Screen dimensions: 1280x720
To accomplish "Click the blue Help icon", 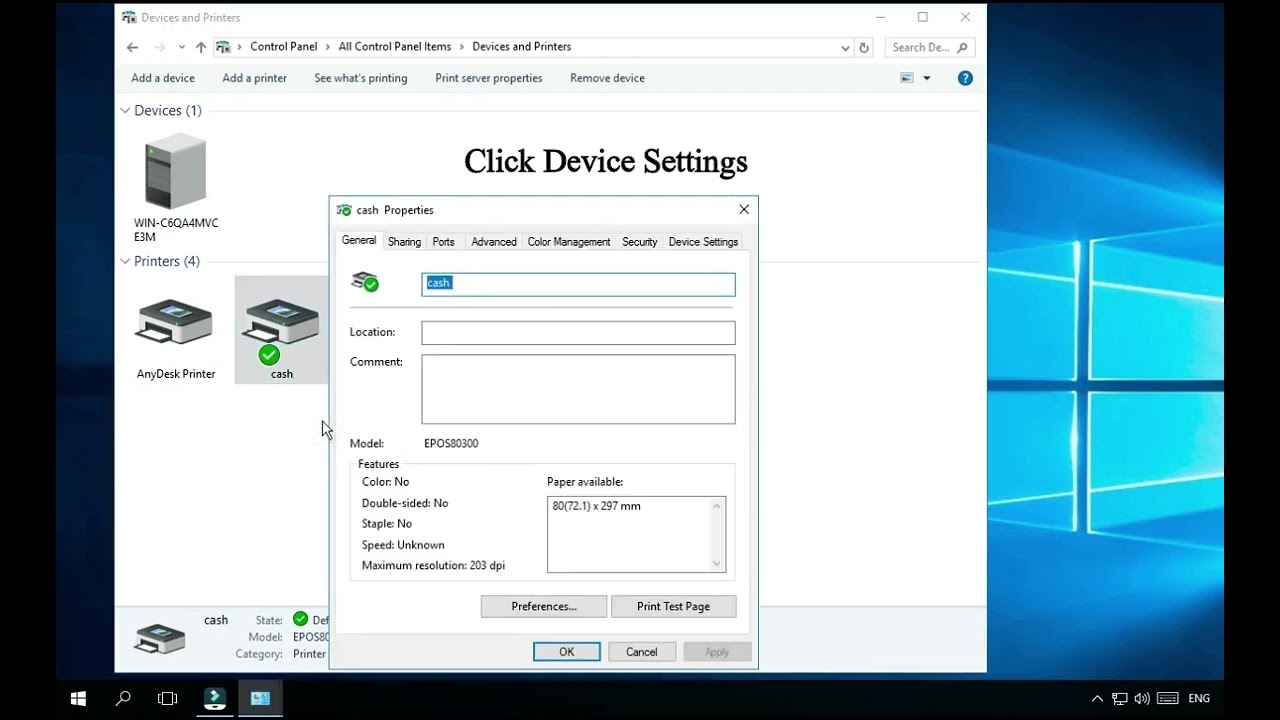I will pos(965,78).
